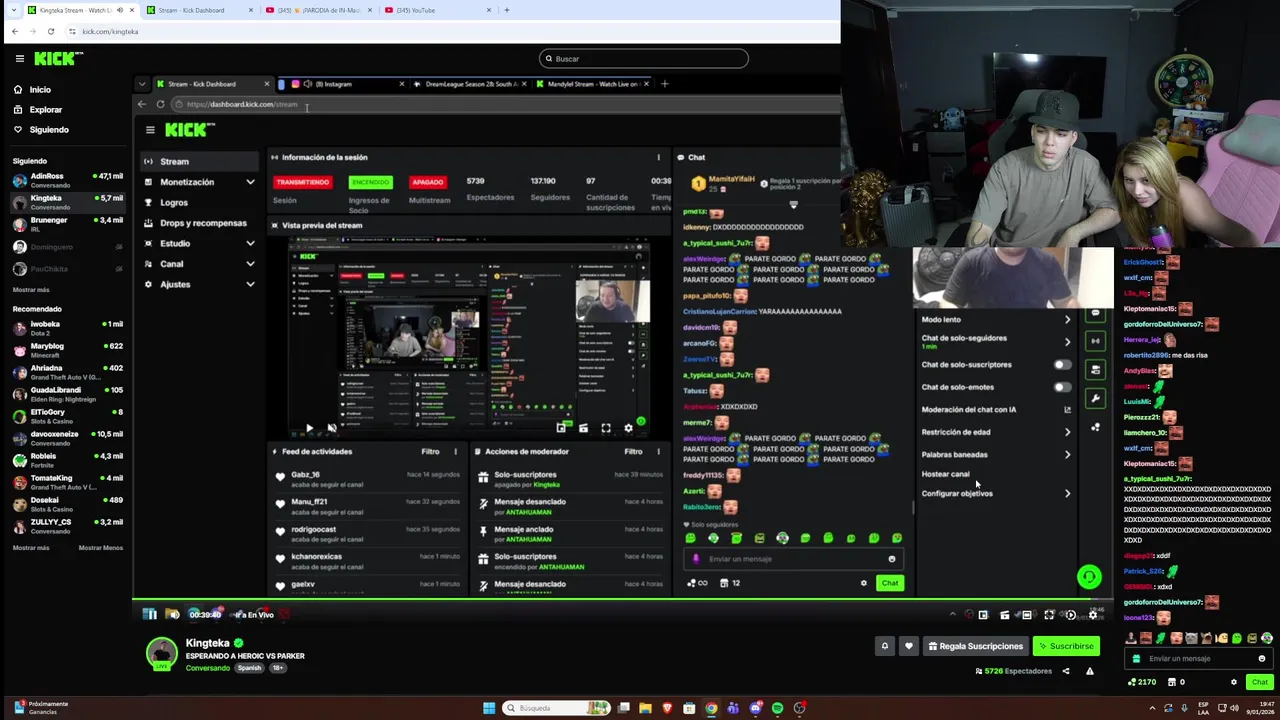Select AdinRoss channel in Siguiendo list
The height and width of the screenshot is (720, 1280).
coord(67,180)
